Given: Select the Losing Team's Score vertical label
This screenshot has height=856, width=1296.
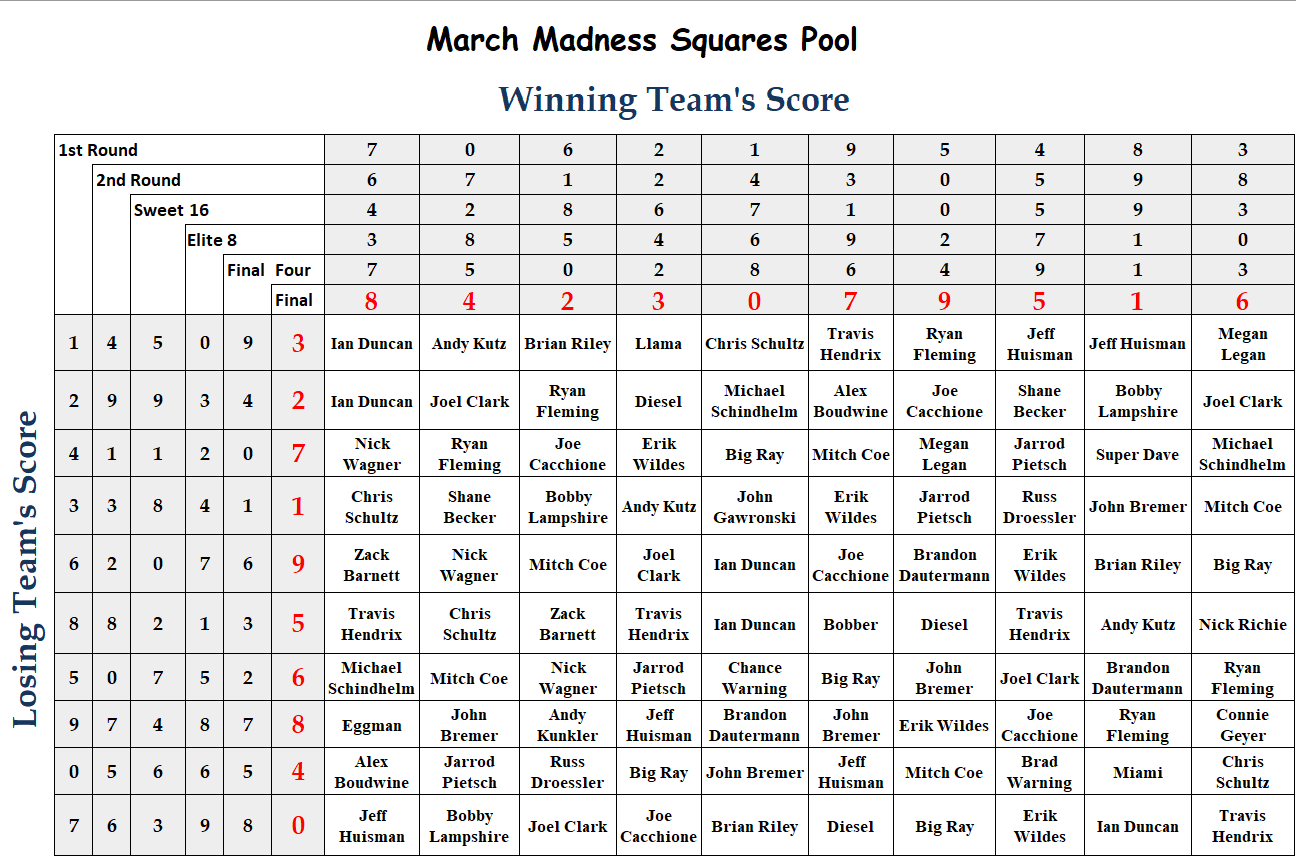Looking at the screenshot, I should point(26,569).
